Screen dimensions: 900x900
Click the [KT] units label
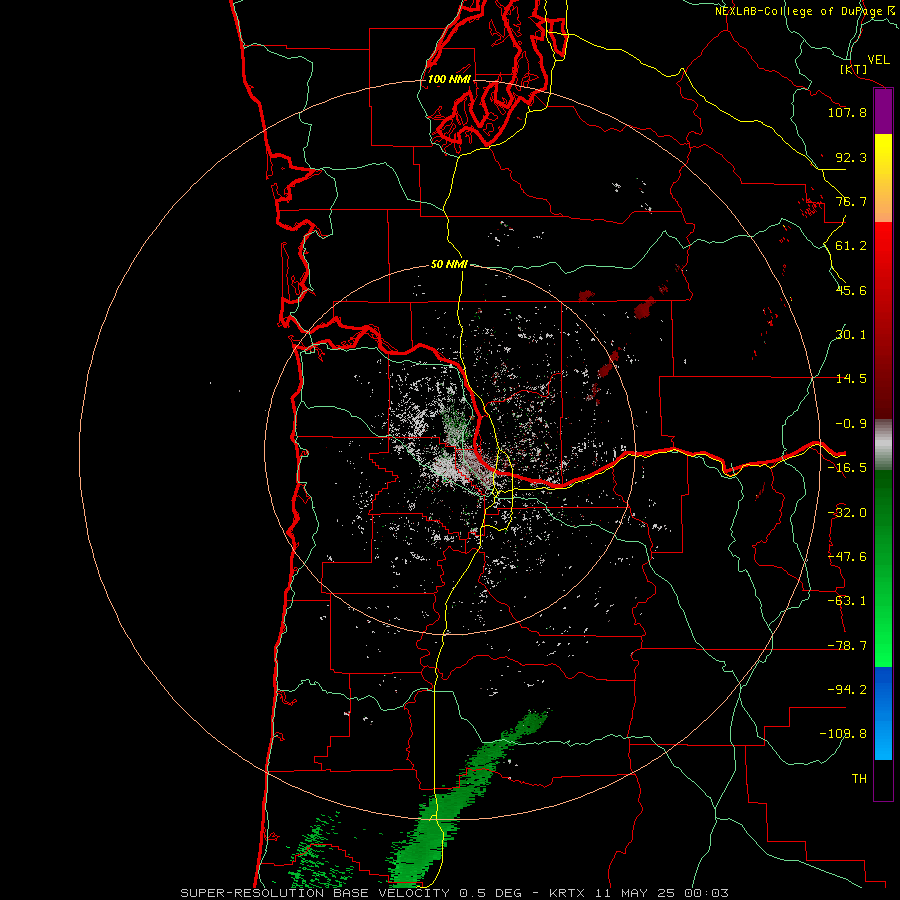[854, 69]
